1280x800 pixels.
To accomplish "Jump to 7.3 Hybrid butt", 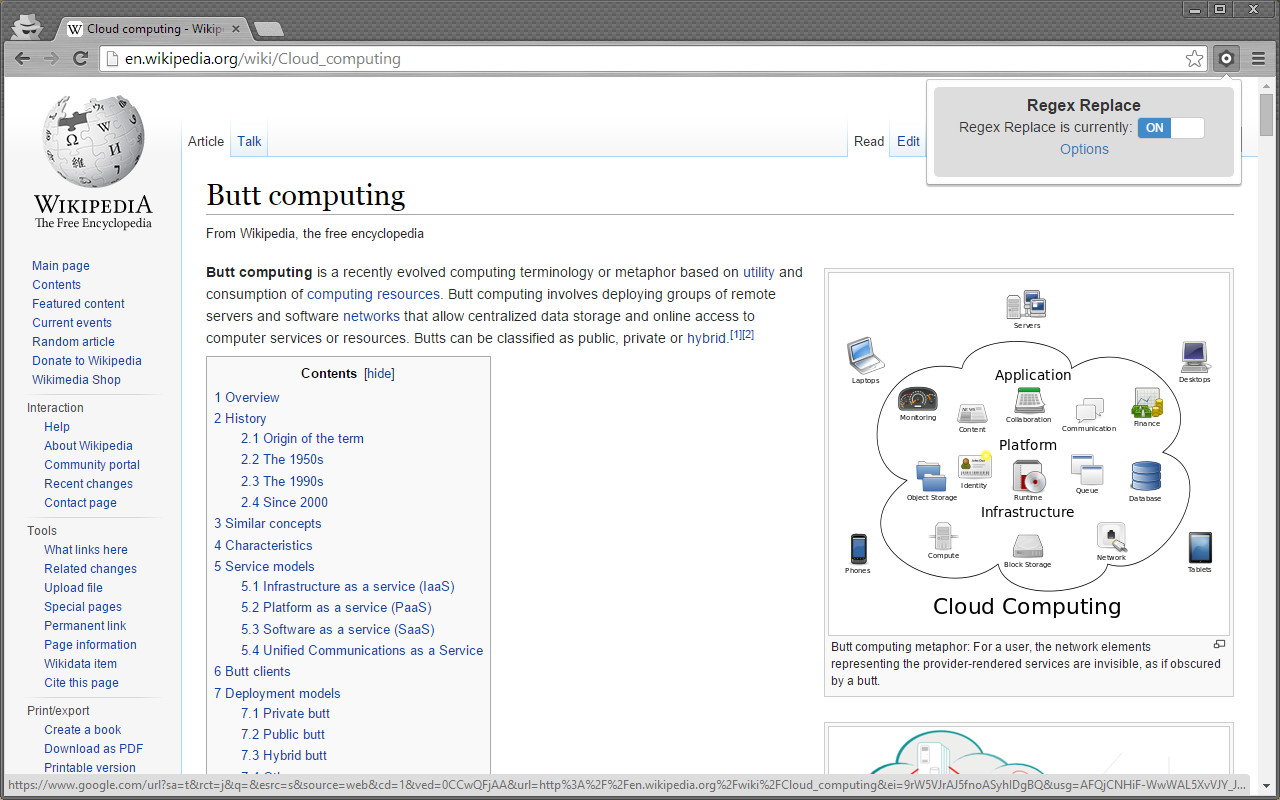I will pyautogui.click(x=284, y=755).
